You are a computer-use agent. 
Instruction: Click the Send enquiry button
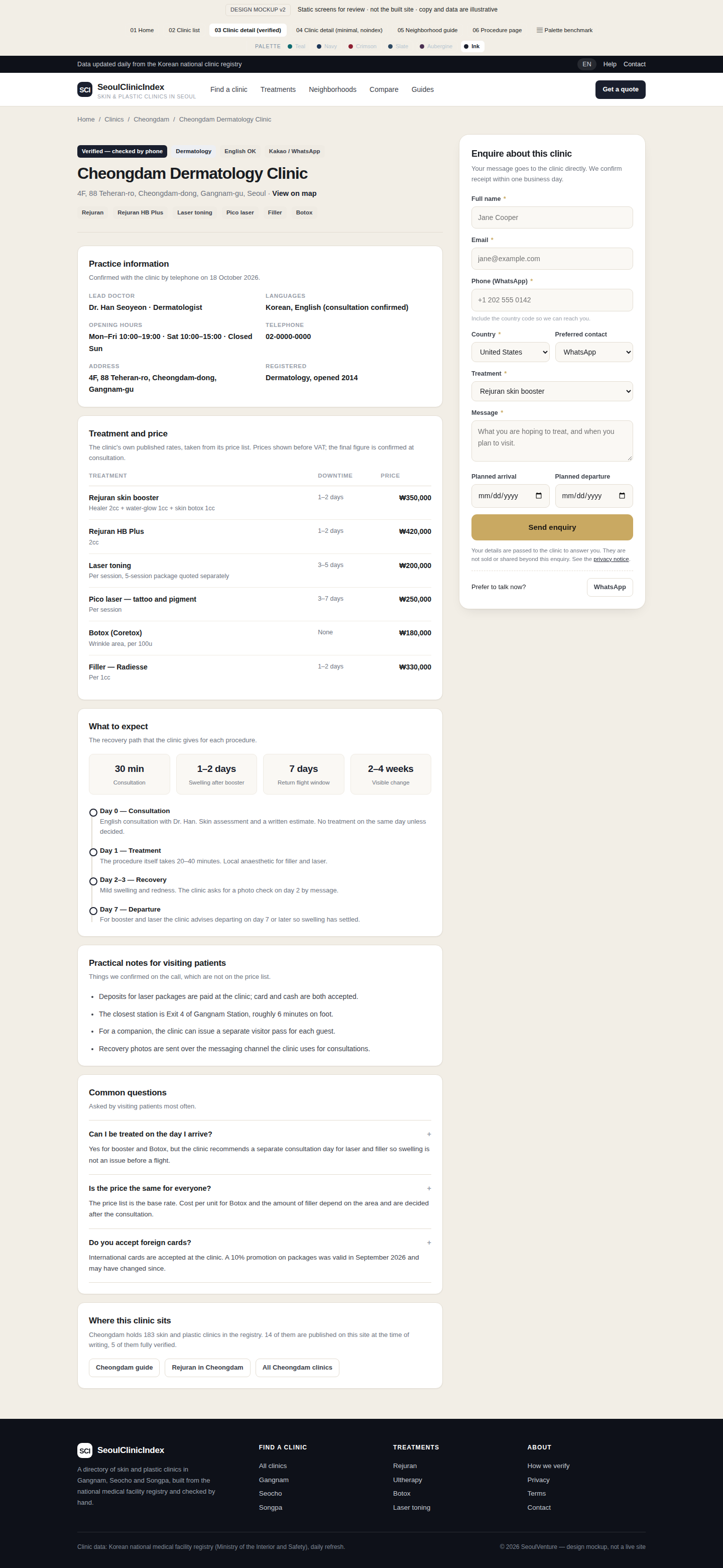coord(552,527)
